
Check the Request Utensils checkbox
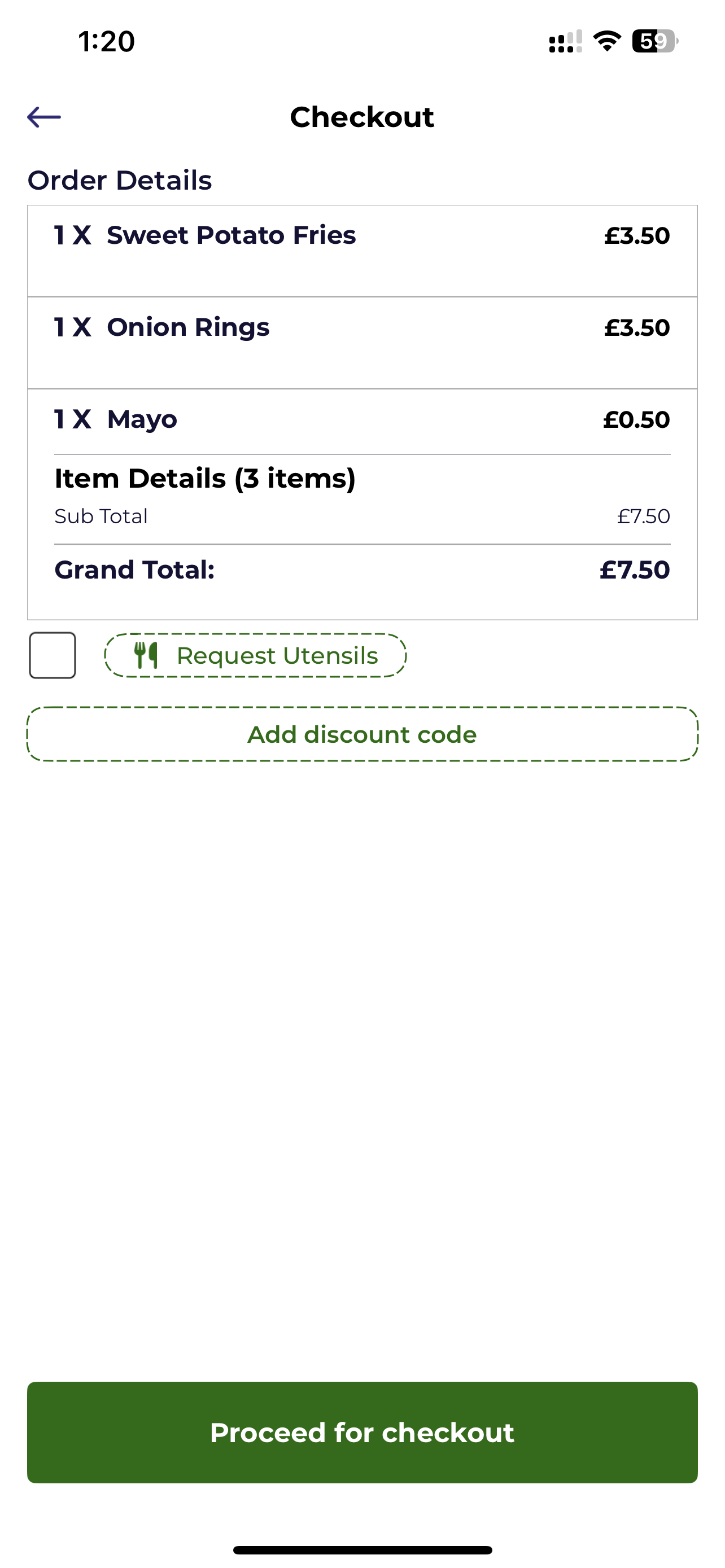pos(53,655)
